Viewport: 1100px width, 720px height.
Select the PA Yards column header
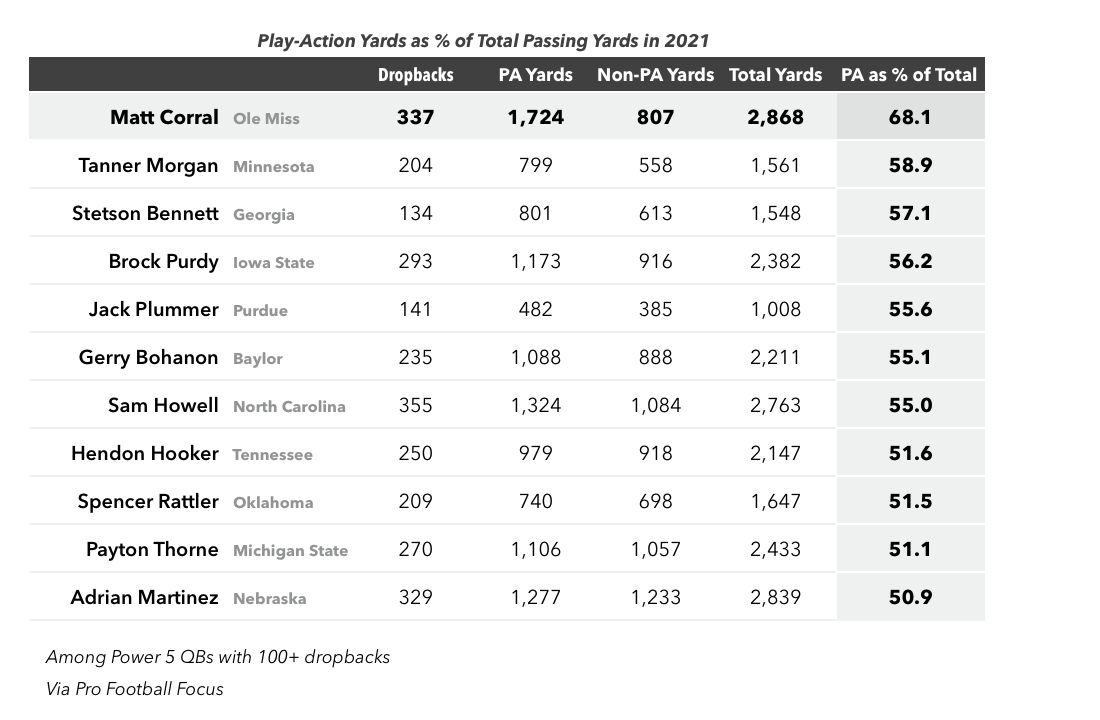pos(535,75)
